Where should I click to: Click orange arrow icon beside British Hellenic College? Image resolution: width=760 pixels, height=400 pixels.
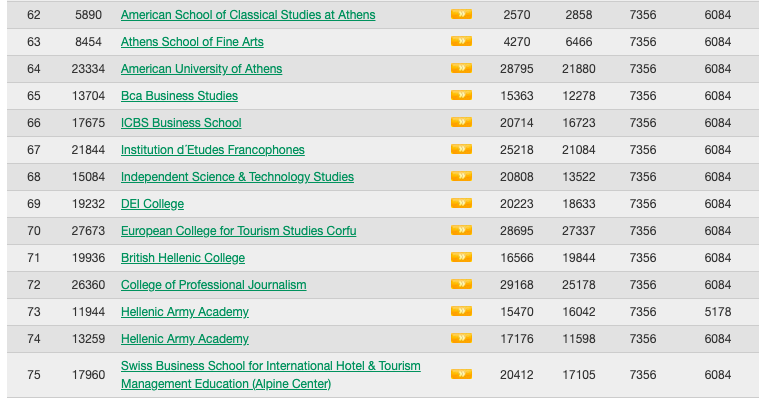(461, 257)
